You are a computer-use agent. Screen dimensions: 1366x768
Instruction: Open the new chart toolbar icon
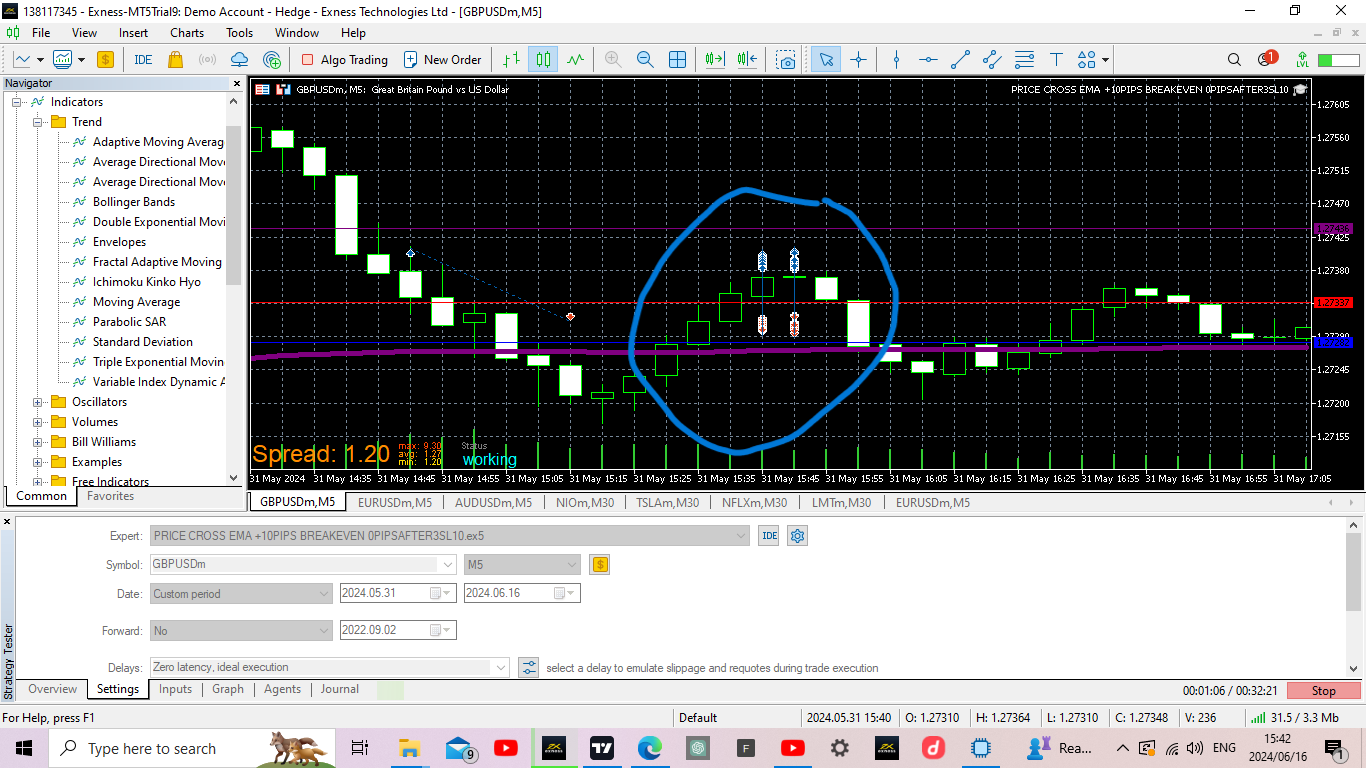click(x=24, y=60)
